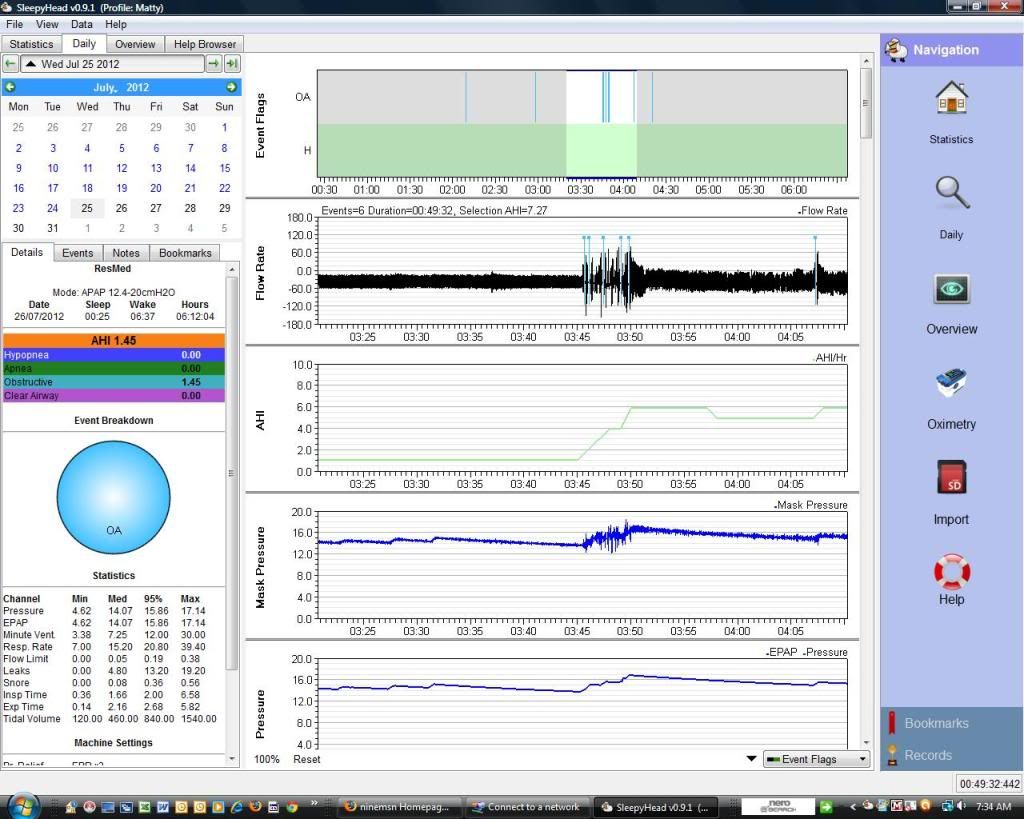Viewport: 1024px width, 819px height.
Task: Click Reset zoom button
Action: click(307, 759)
